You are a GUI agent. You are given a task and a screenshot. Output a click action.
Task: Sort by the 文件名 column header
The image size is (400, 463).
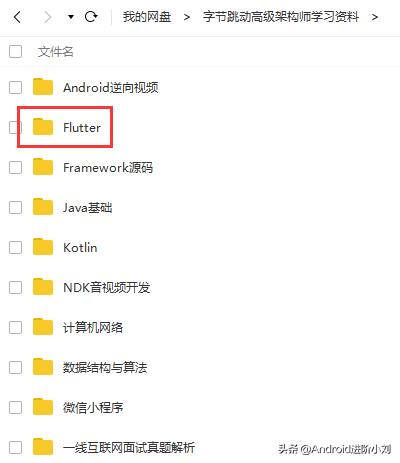click(x=55, y=52)
